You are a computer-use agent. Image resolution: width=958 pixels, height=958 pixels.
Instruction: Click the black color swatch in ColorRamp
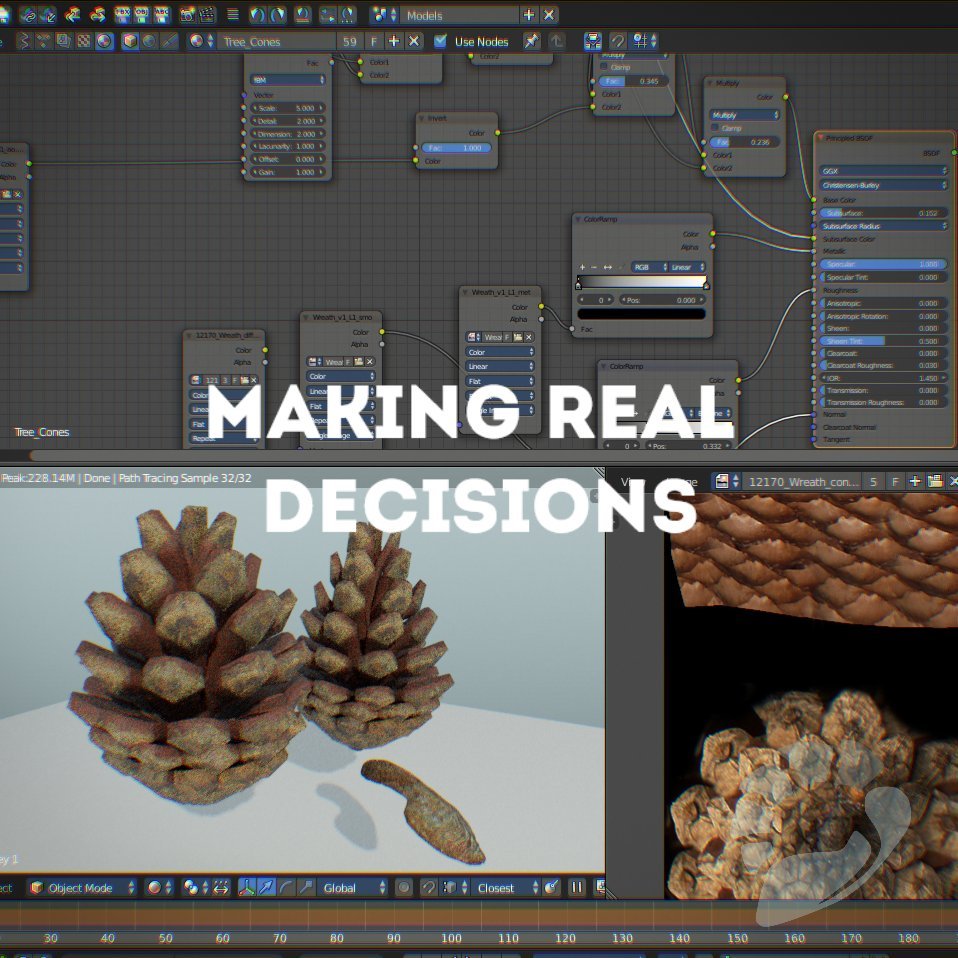642,313
